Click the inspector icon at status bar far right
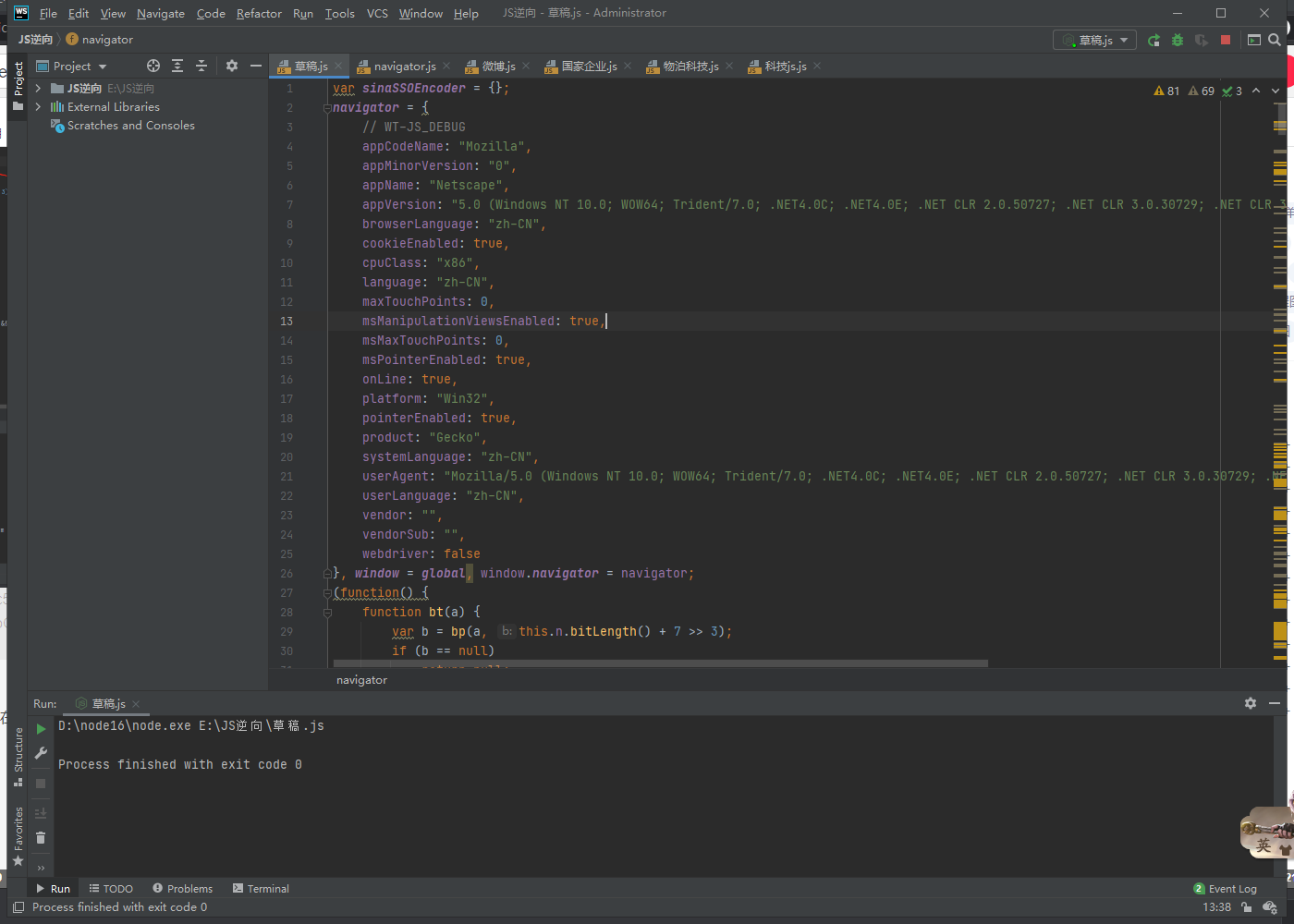1294x924 pixels. (x=1270, y=907)
